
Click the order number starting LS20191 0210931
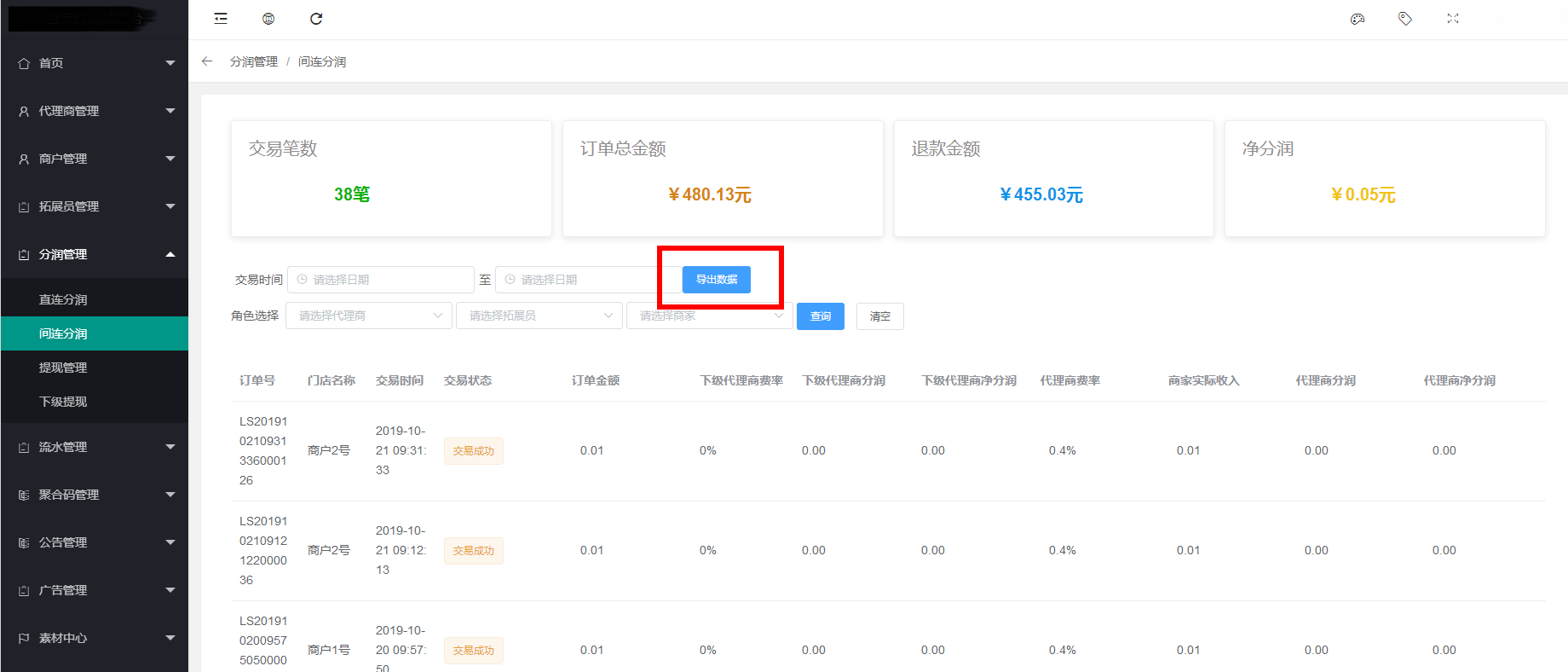click(x=263, y=450)
